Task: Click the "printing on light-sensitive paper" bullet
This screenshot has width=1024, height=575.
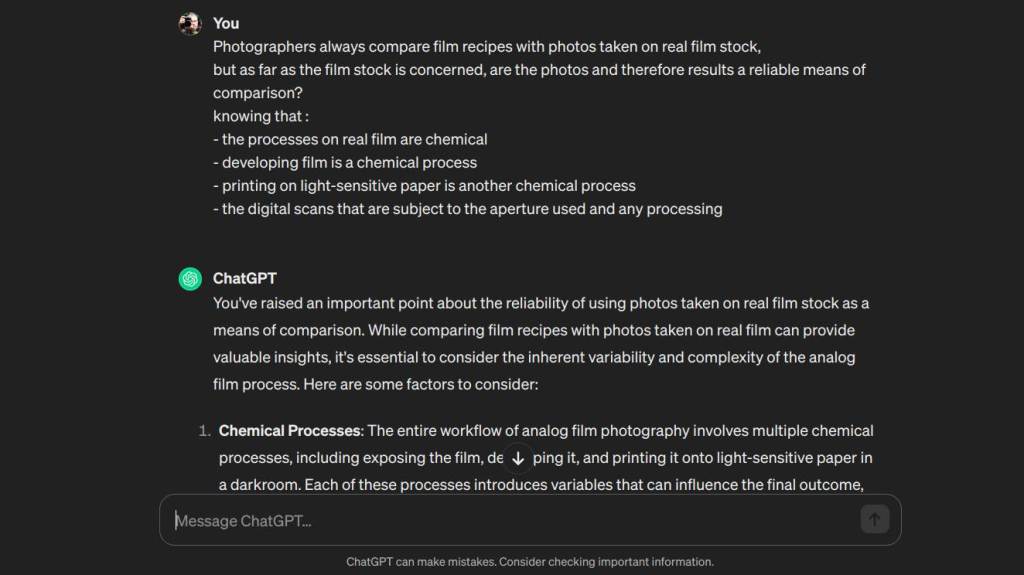Action: pyautogui.click(x=424, y=186)
